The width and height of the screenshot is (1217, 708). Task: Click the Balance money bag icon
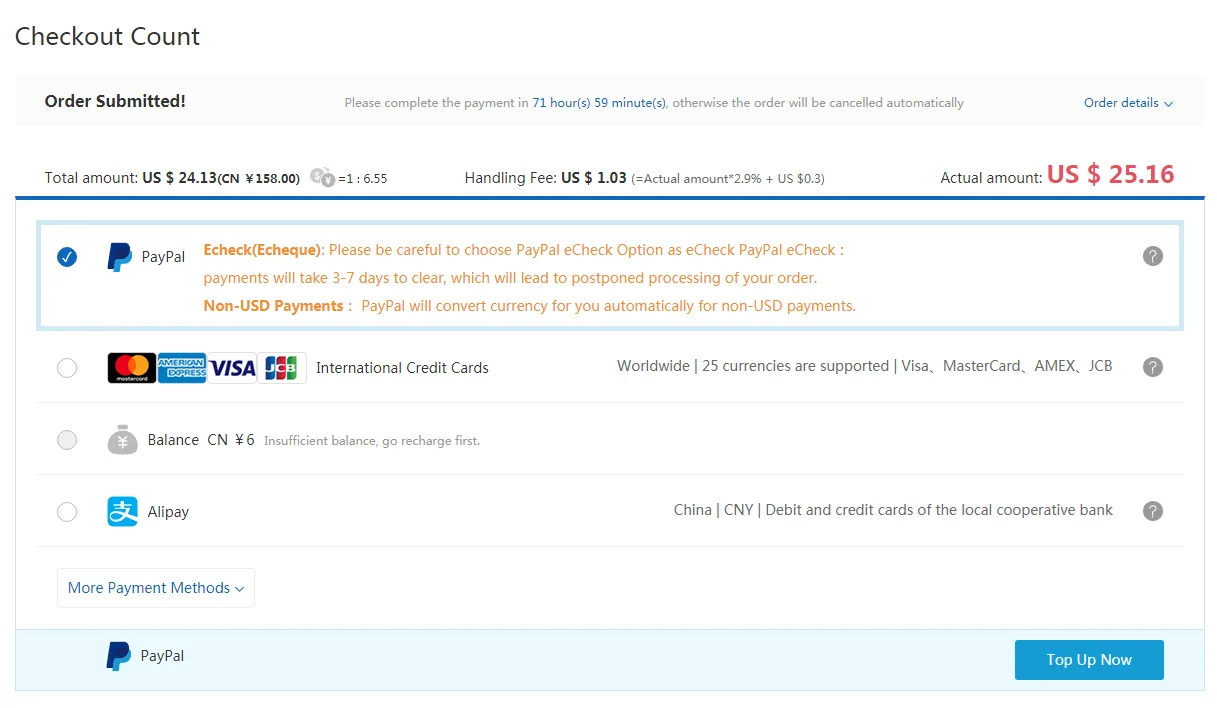click(122, 439)
